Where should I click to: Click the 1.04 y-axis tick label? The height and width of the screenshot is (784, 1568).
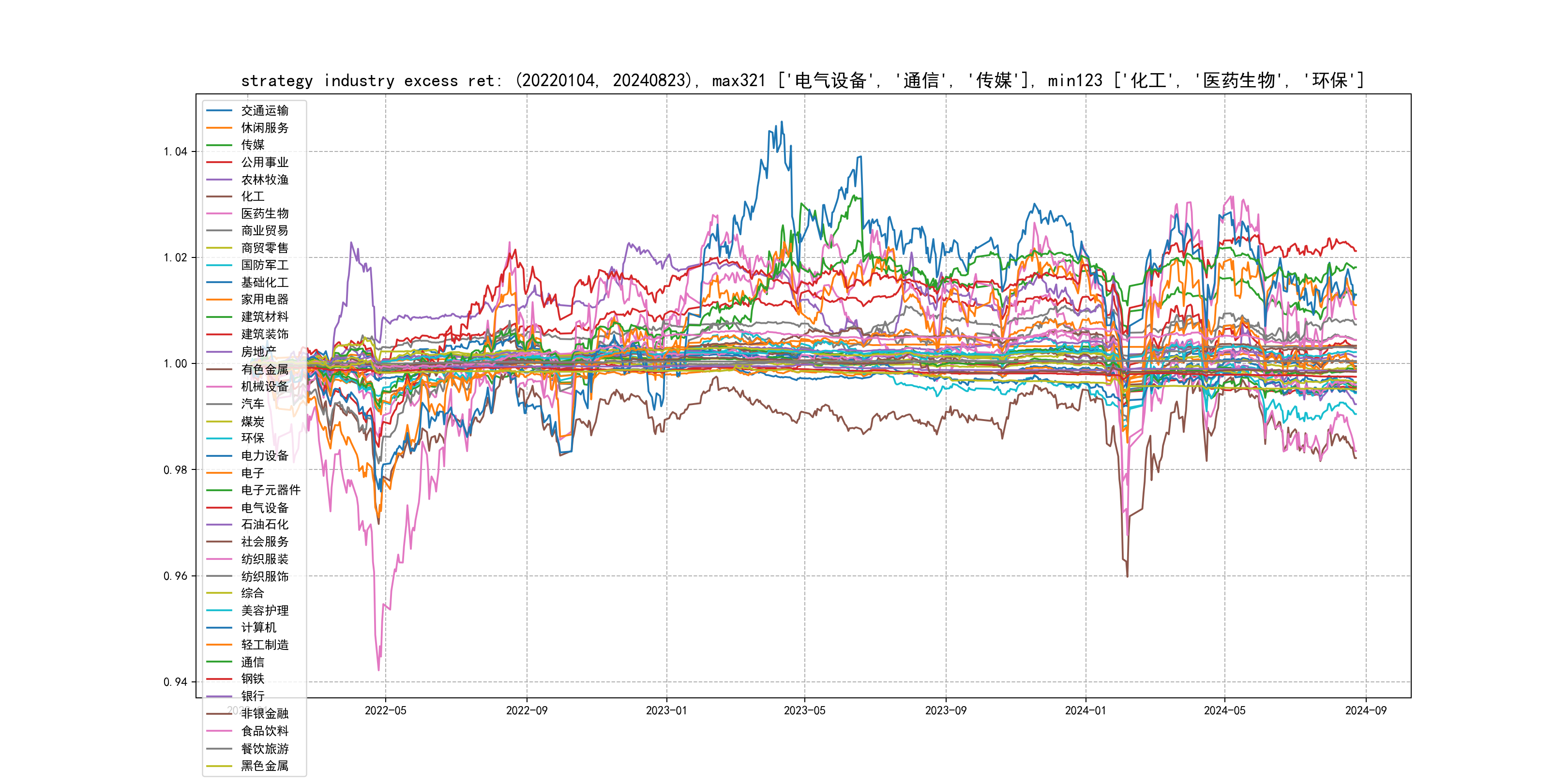[x=175, y=151]
